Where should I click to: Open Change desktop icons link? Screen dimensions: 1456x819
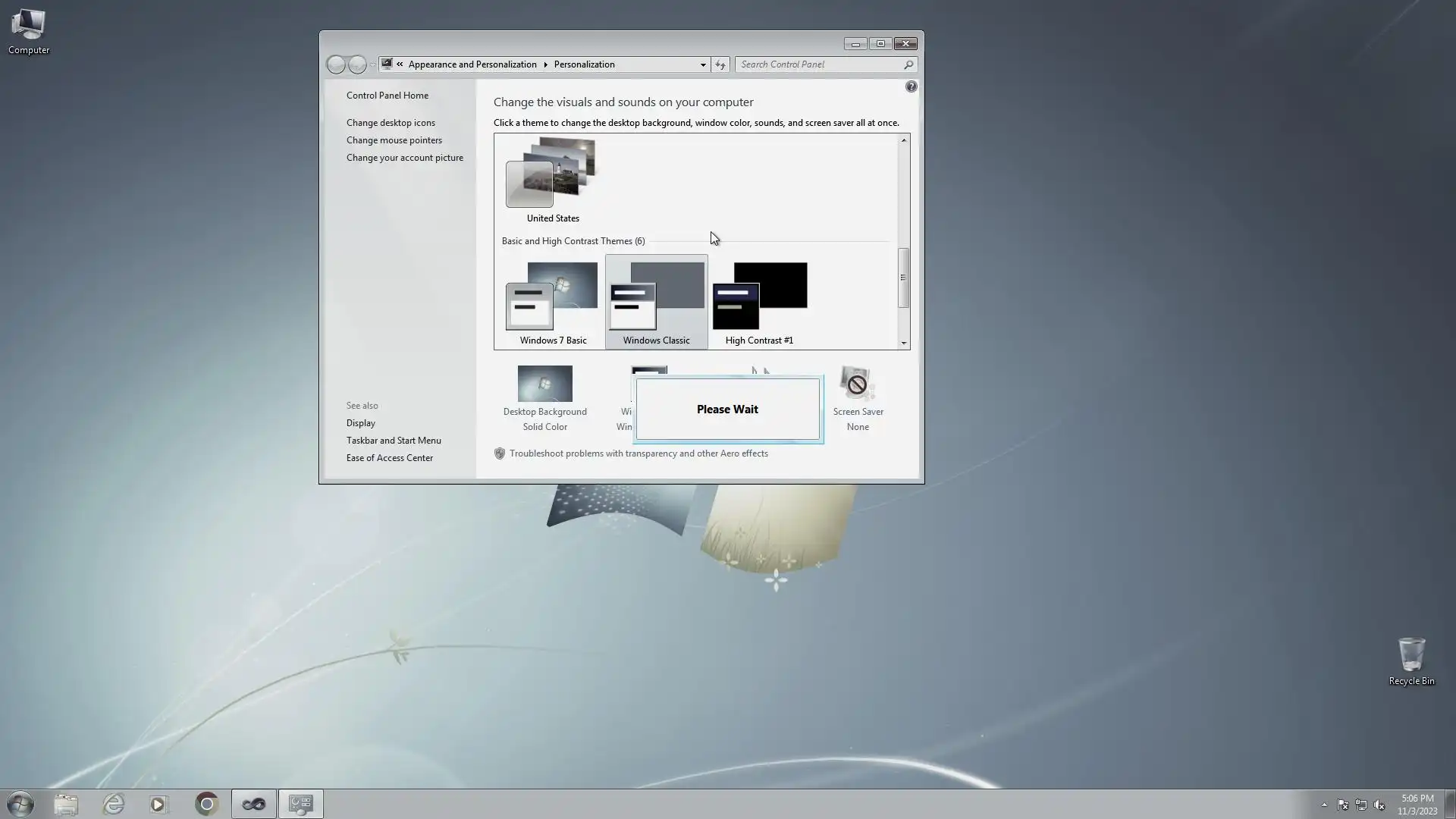(391, 123)
